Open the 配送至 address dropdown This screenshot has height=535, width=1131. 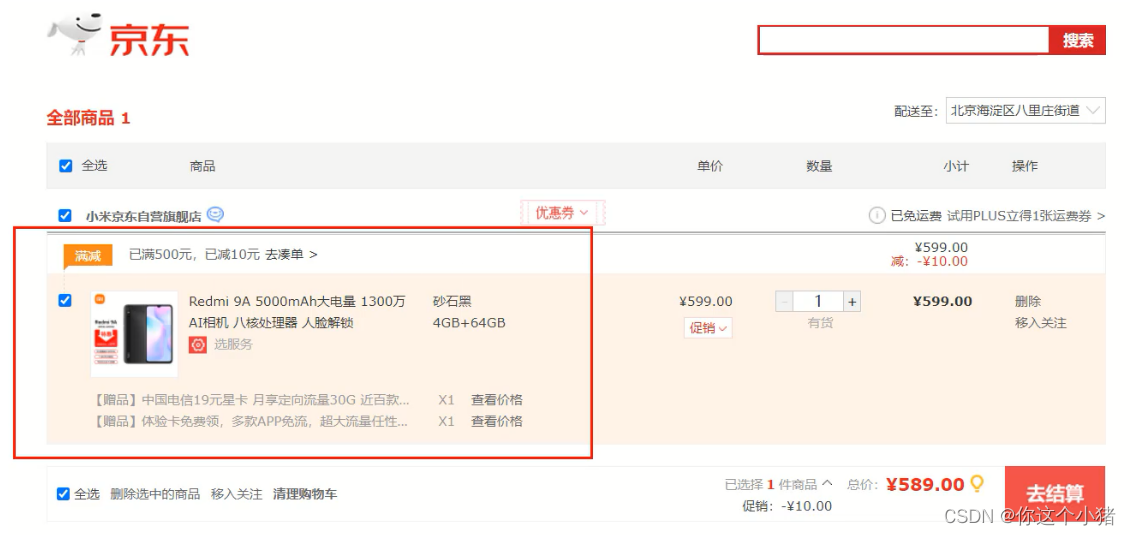click(1025, 111)
